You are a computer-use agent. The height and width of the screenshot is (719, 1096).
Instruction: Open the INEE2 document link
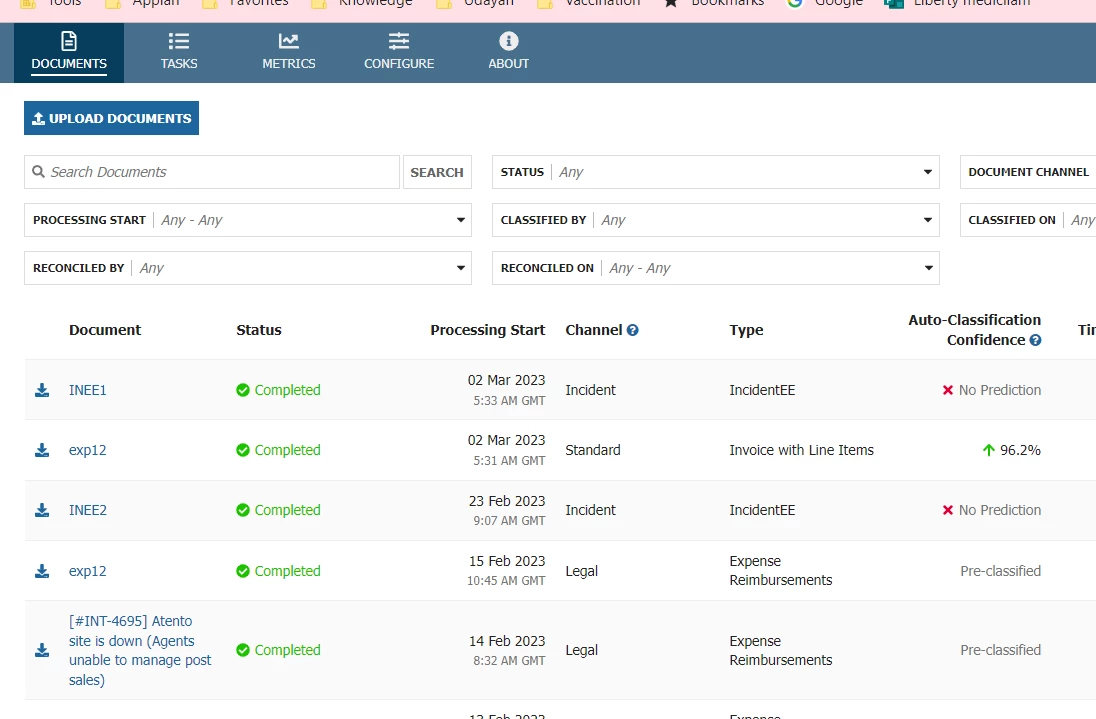tap(87, 510)
